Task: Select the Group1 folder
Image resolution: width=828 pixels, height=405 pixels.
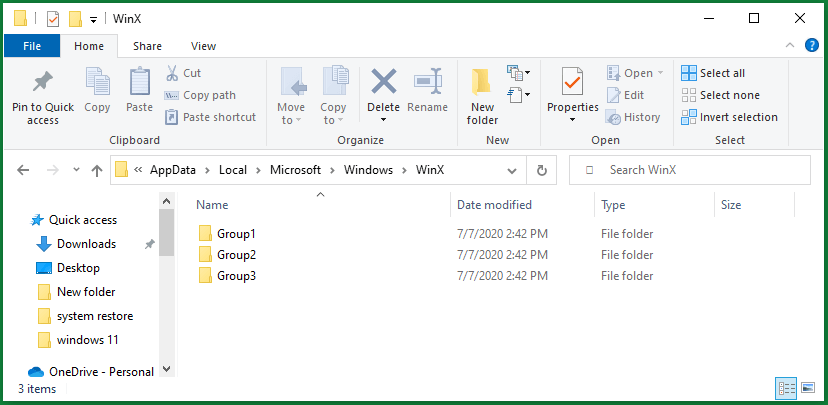Action: click(227, 233)
